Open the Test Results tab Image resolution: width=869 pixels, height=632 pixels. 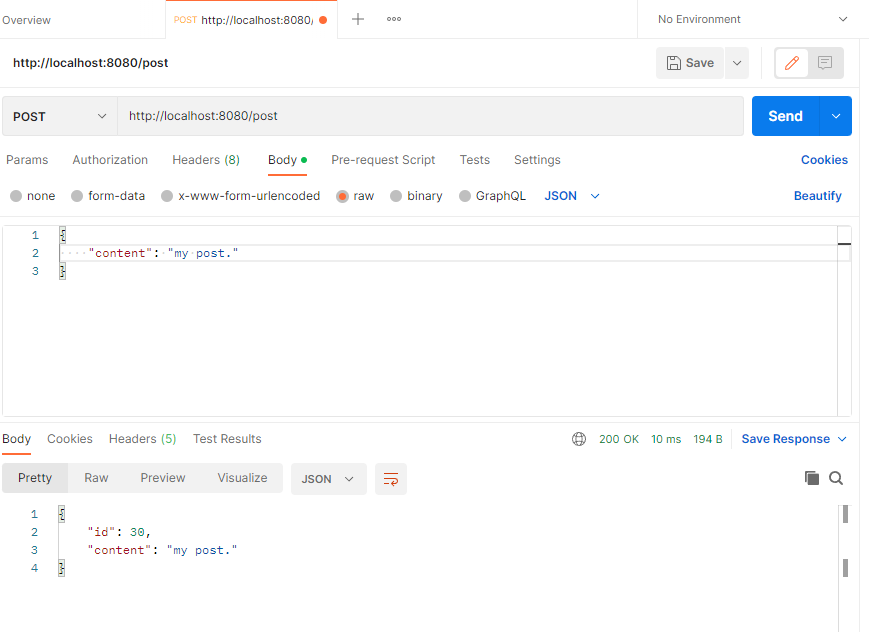pos(227,439)
